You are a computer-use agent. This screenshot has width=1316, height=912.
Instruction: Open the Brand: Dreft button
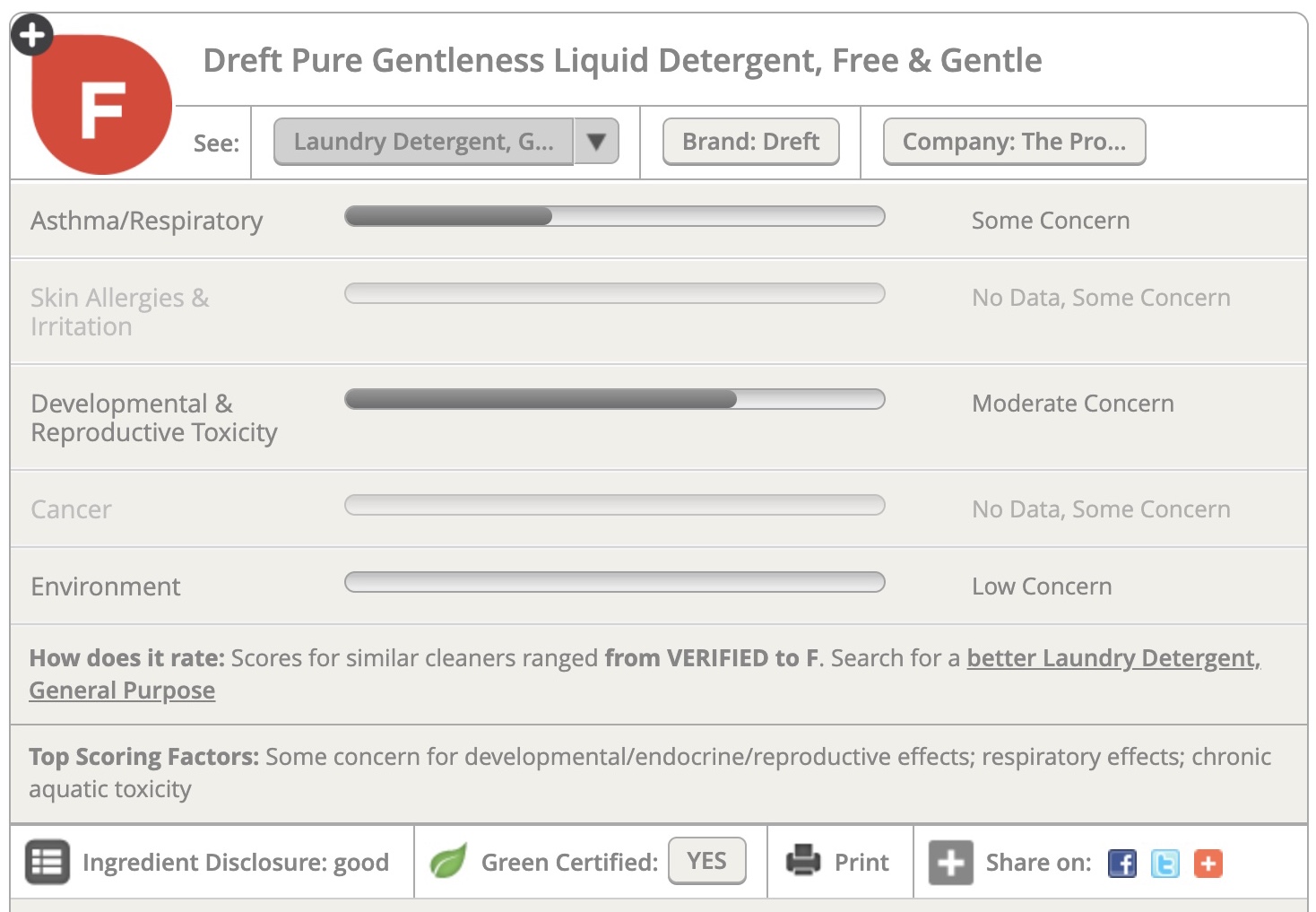pyautogui.click(x=750, y=142)
